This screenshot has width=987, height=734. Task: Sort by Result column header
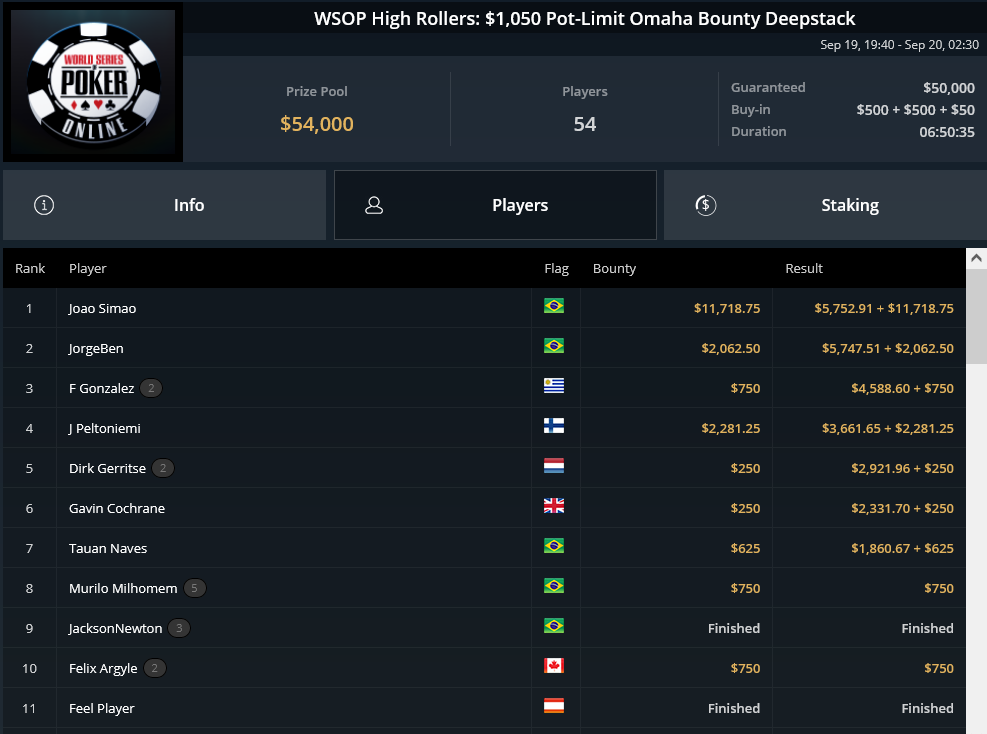pyautogui.click(x=804, y=269)
